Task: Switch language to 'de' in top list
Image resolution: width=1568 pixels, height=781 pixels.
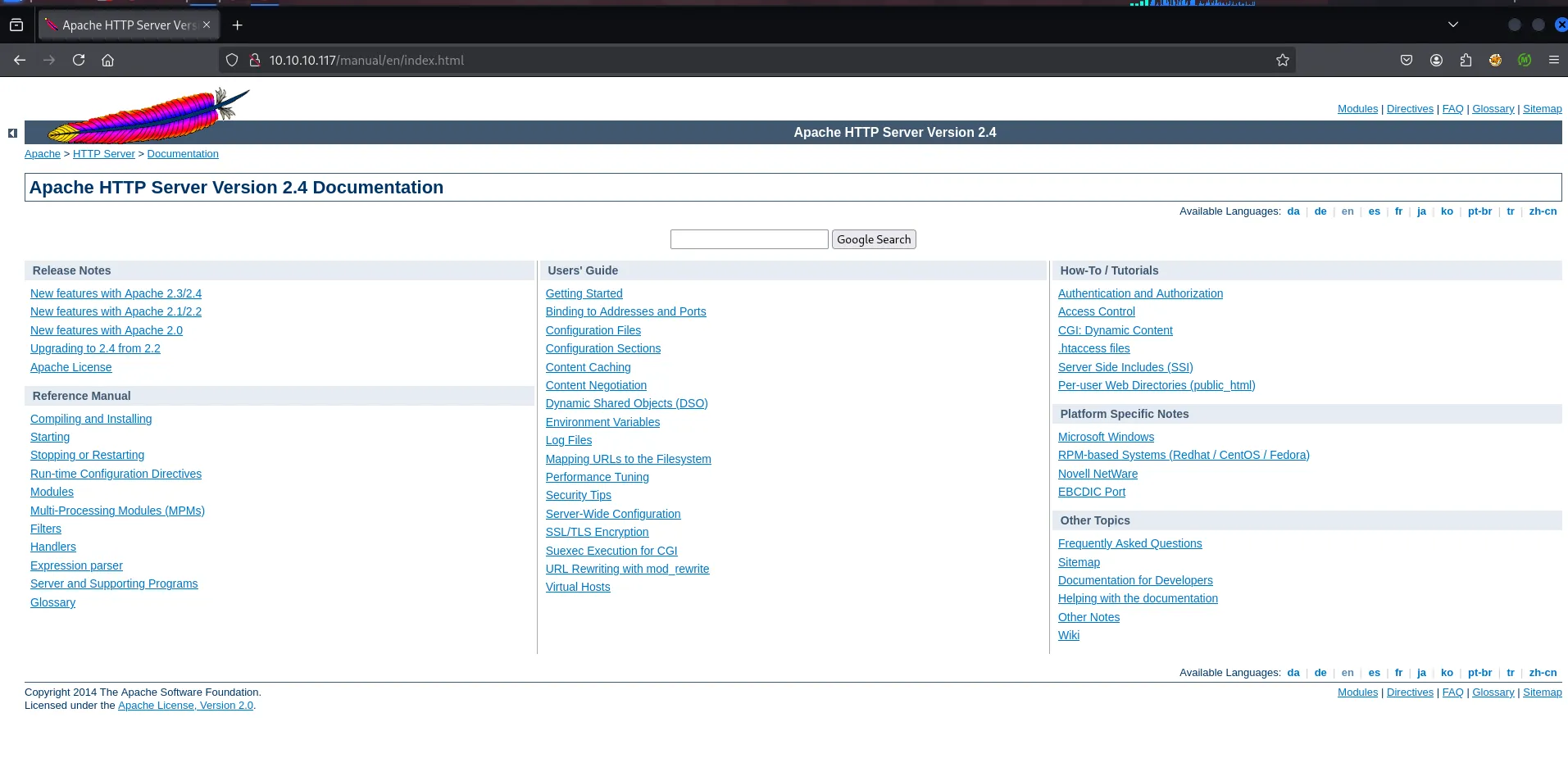Action: [x=1320, y=211]
